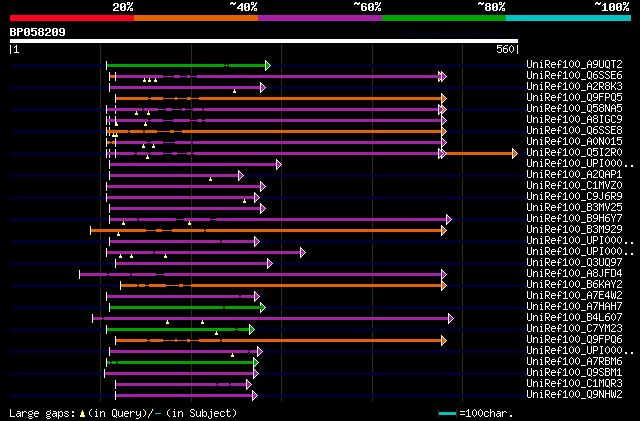Click the purple arrowhead ending the Q3UQ97 alignment

click(270, 263)
